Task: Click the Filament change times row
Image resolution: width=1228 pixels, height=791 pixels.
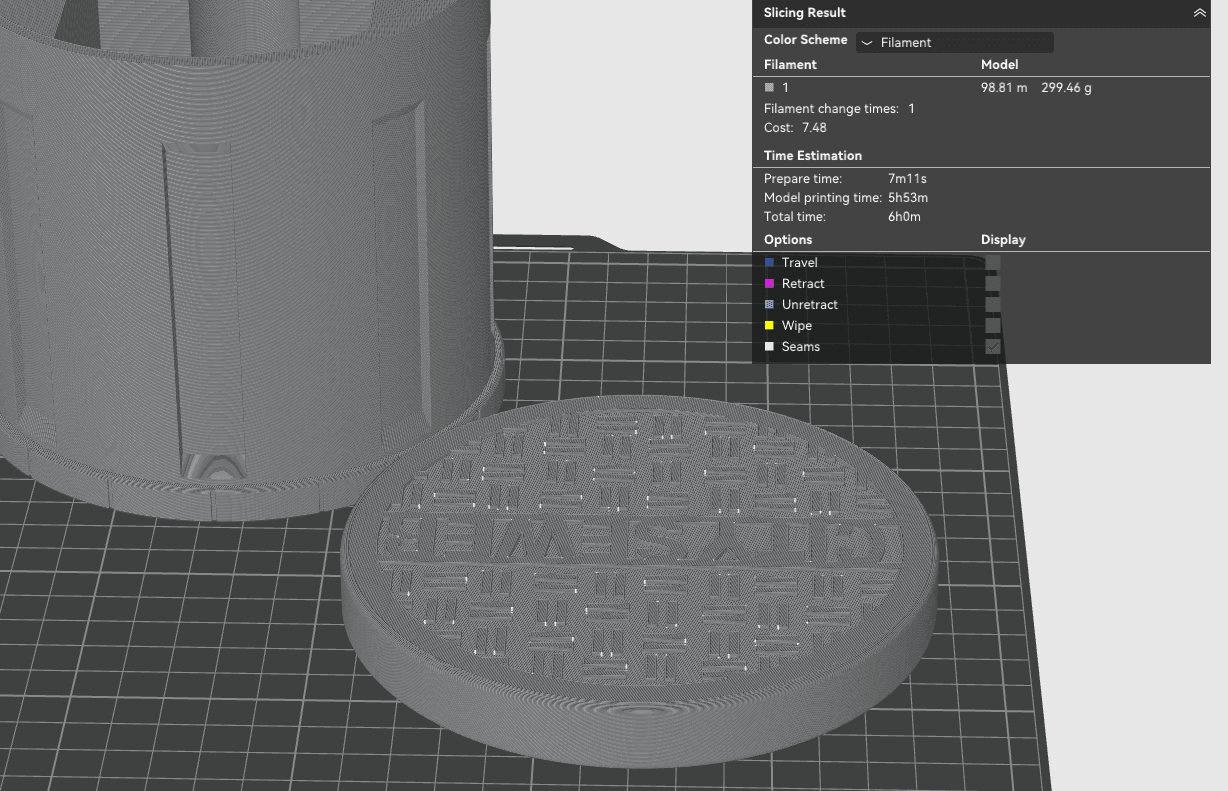Action: pyautogui.click(x=839, y=109)
